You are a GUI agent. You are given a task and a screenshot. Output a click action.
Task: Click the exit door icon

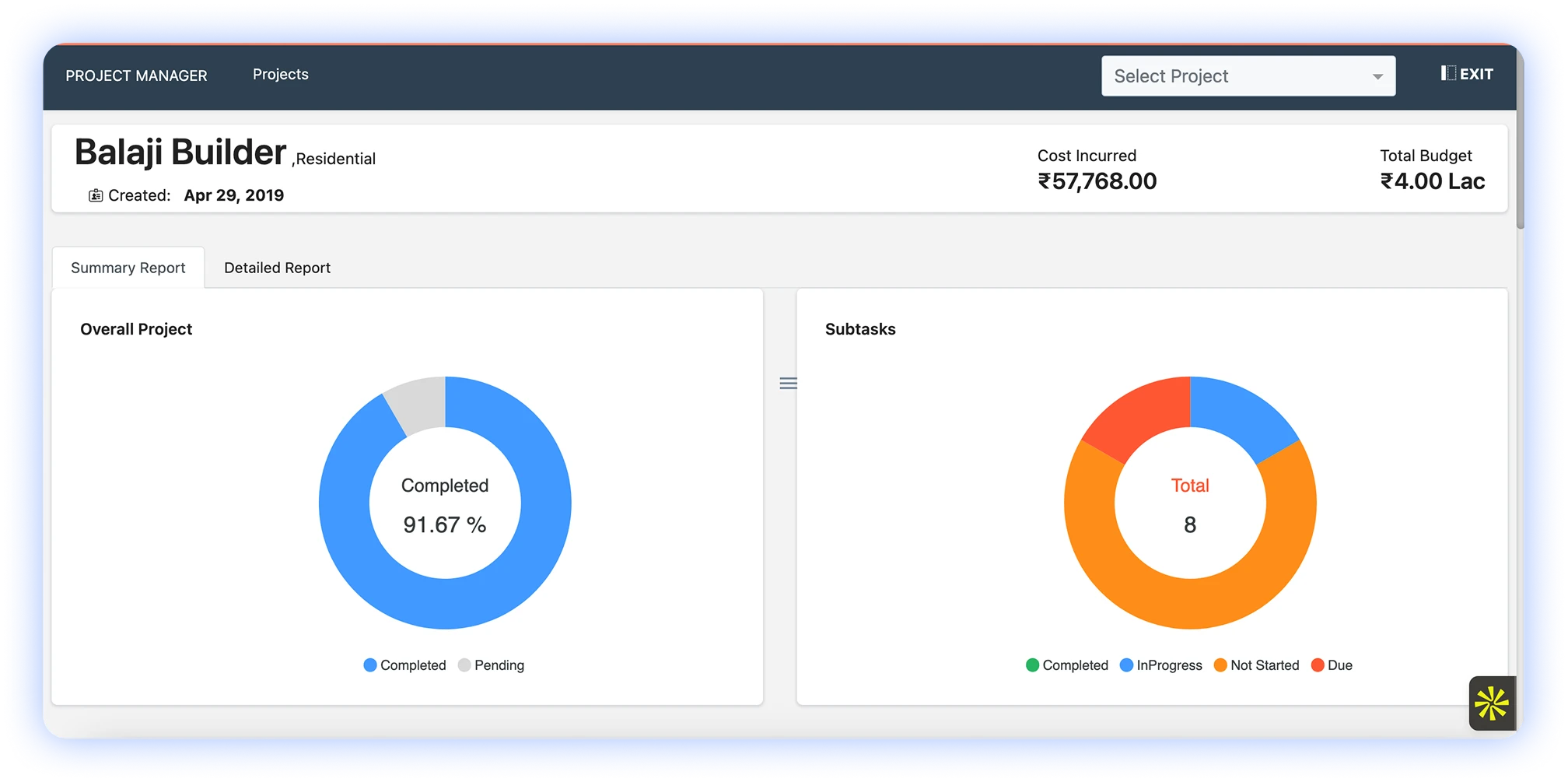pyautogui.click(x=1447, y=73)
